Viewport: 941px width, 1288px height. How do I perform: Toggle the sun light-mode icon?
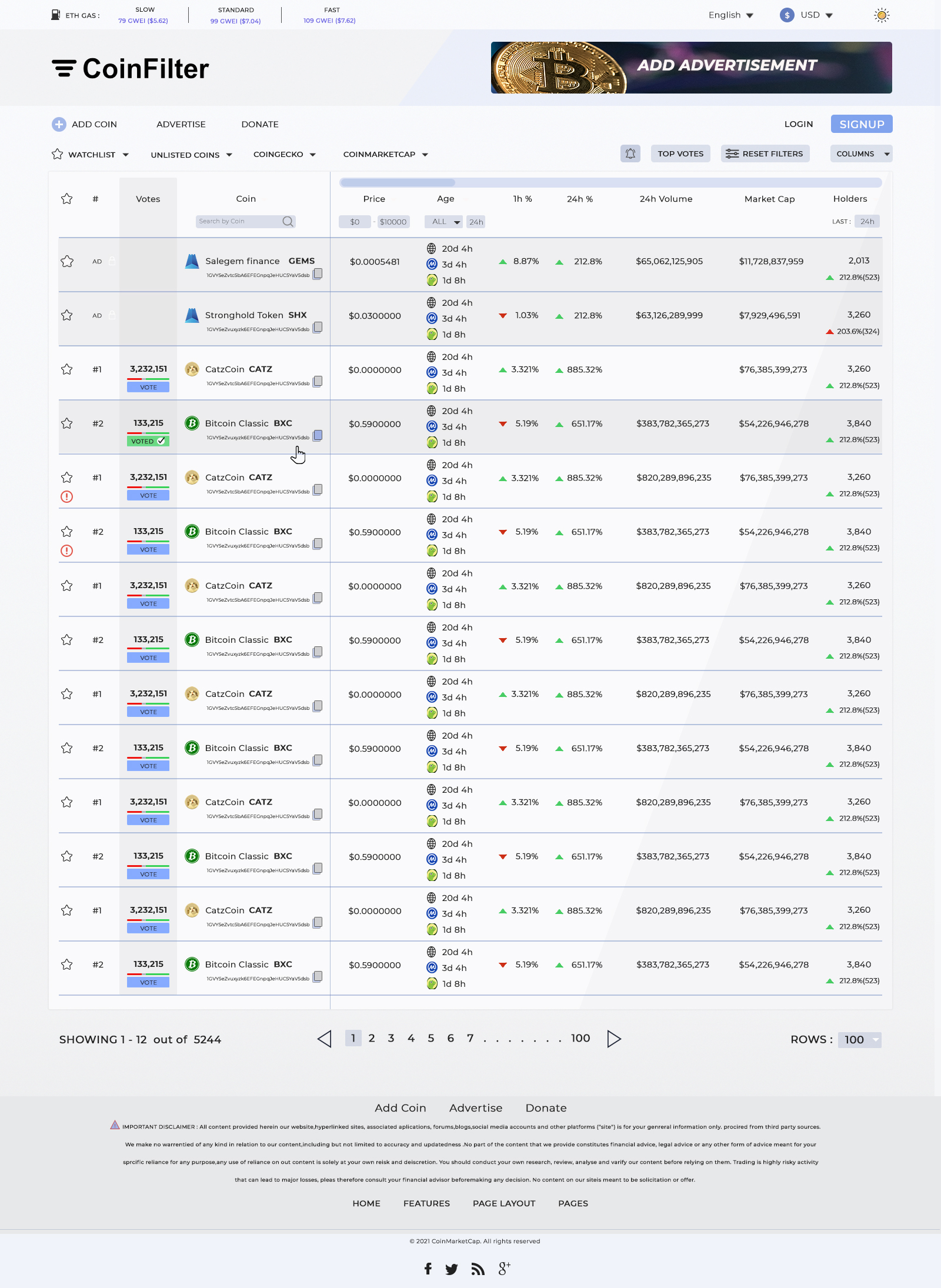click(x=881, y=15)
